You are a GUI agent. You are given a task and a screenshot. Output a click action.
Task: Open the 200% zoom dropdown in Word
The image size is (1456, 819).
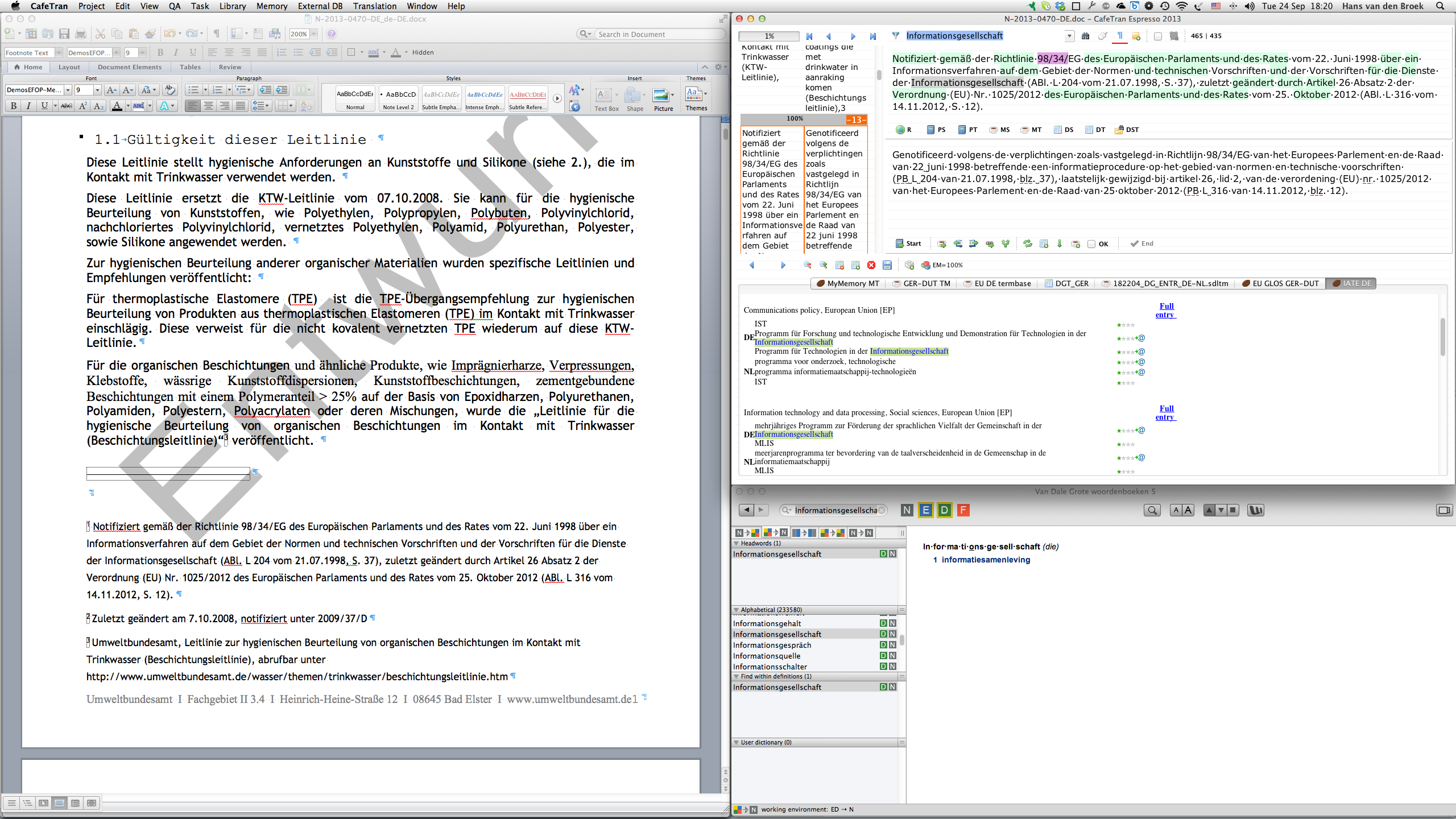click(x=313, y=34)
